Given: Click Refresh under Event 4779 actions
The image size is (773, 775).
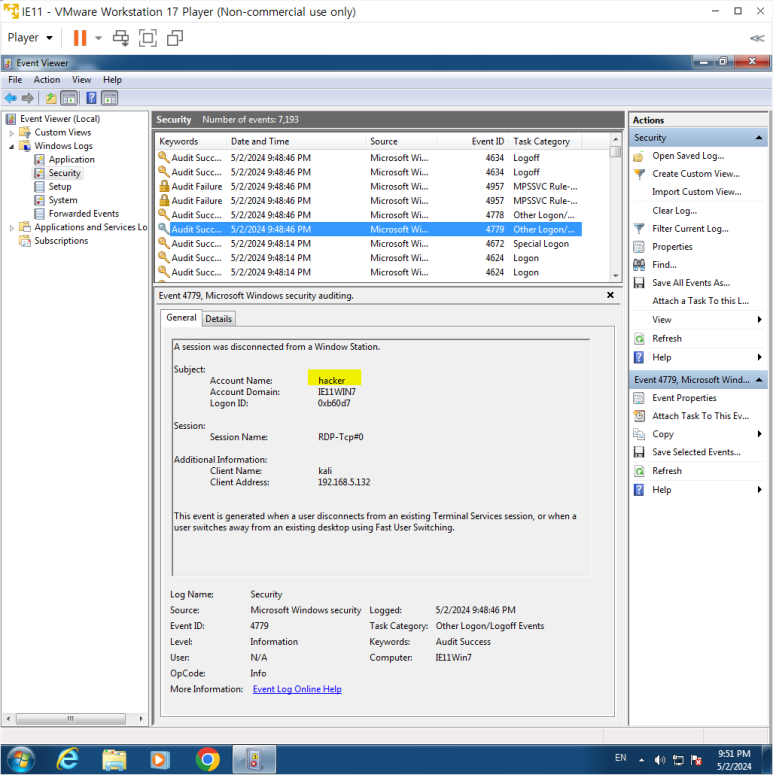Looking at the screenshot, I should point(667,471).
